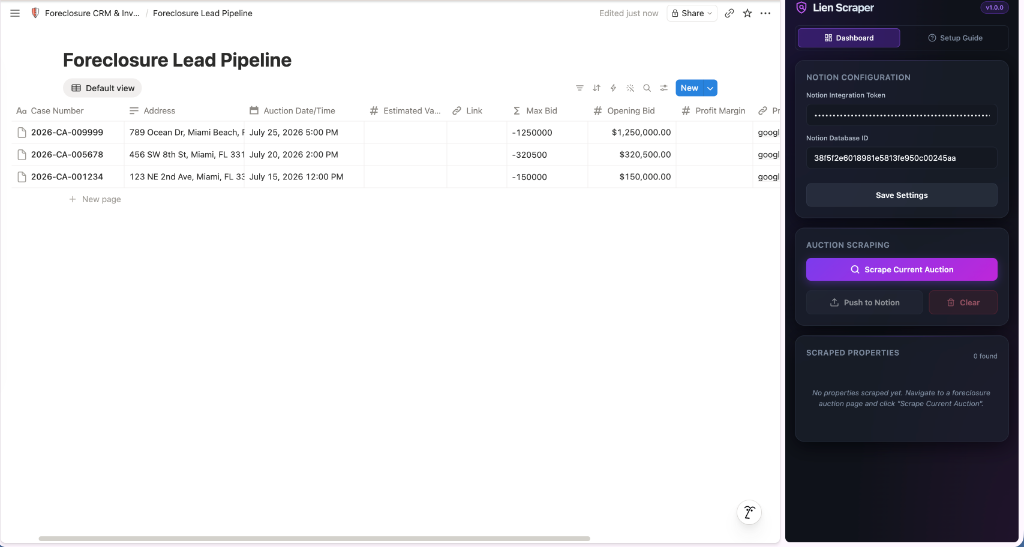The height and width of the screenshot is (547, 1024).
Task: Click the -320500 Max Bid cell
Action: 547,155
